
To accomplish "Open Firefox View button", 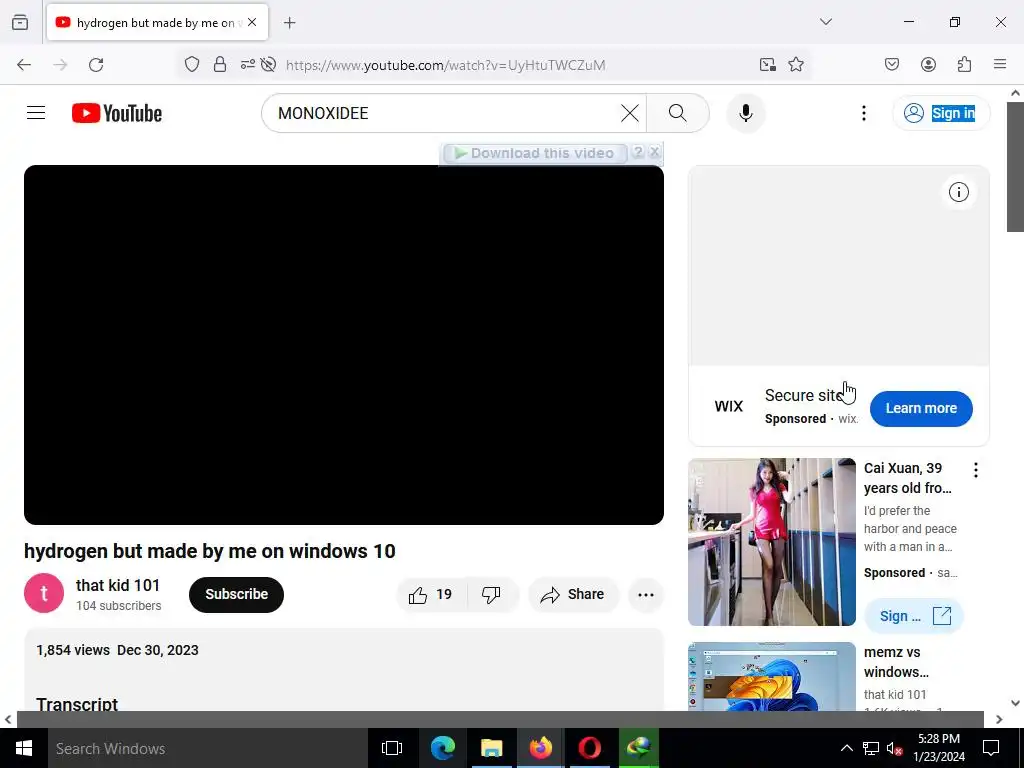I will 20,22.
